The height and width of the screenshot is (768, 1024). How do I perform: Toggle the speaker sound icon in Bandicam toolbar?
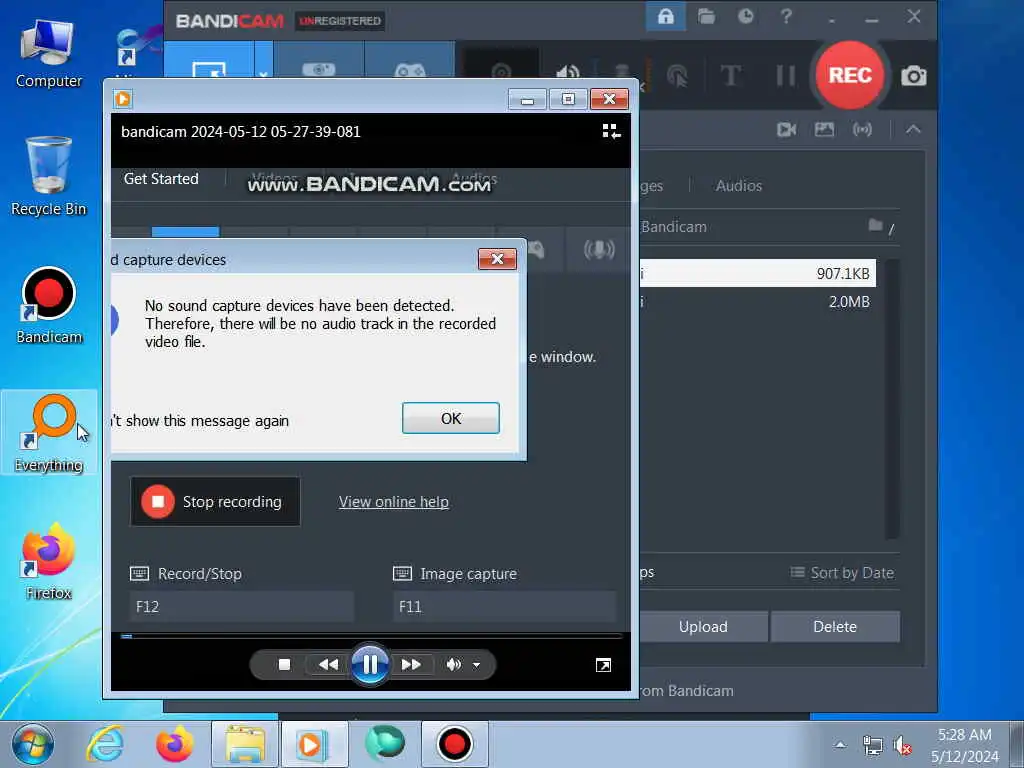(x=567, y=74)
